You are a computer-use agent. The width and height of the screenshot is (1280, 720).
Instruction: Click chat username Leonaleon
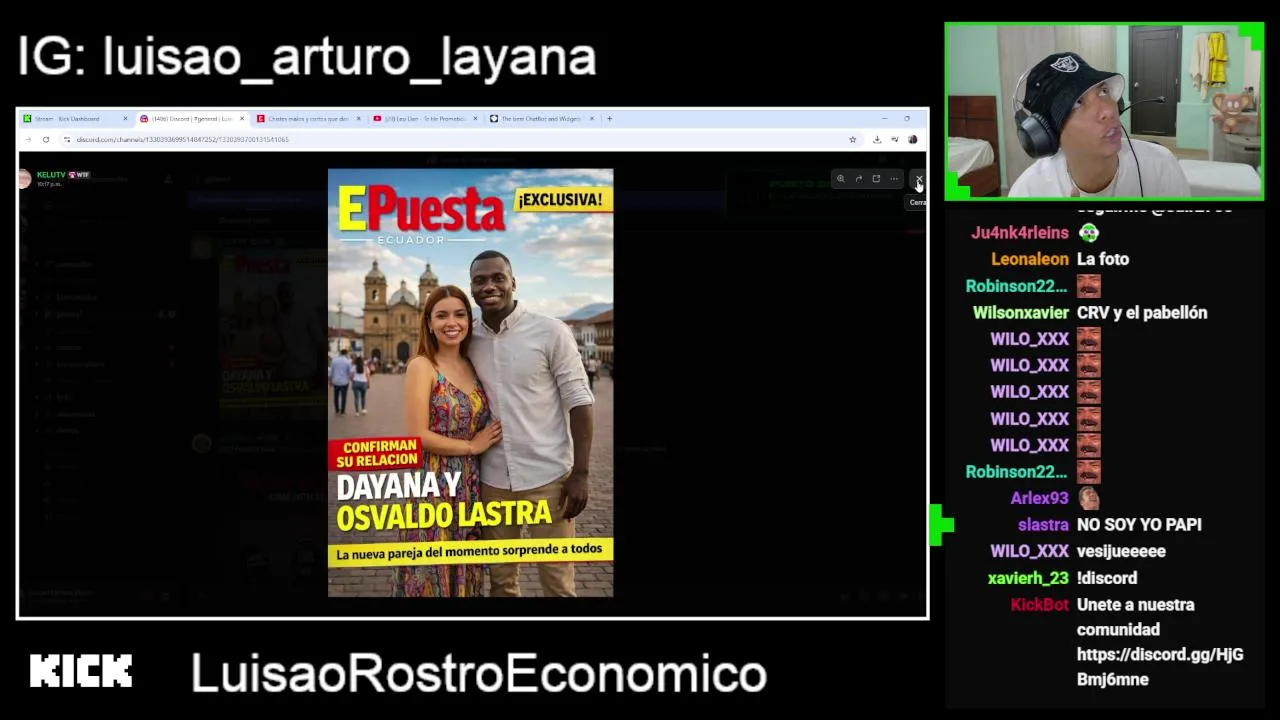point(1030,259)
